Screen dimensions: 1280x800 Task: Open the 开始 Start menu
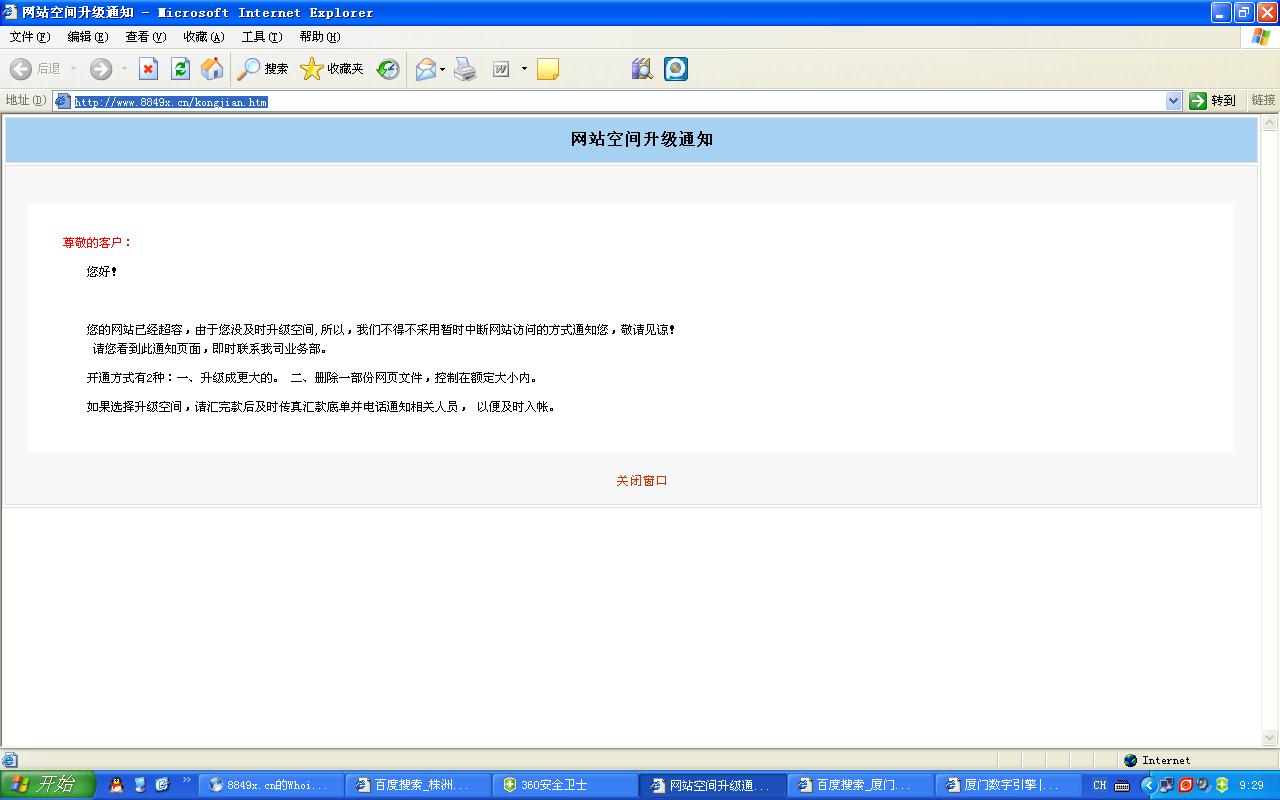(x=47, y=785)
